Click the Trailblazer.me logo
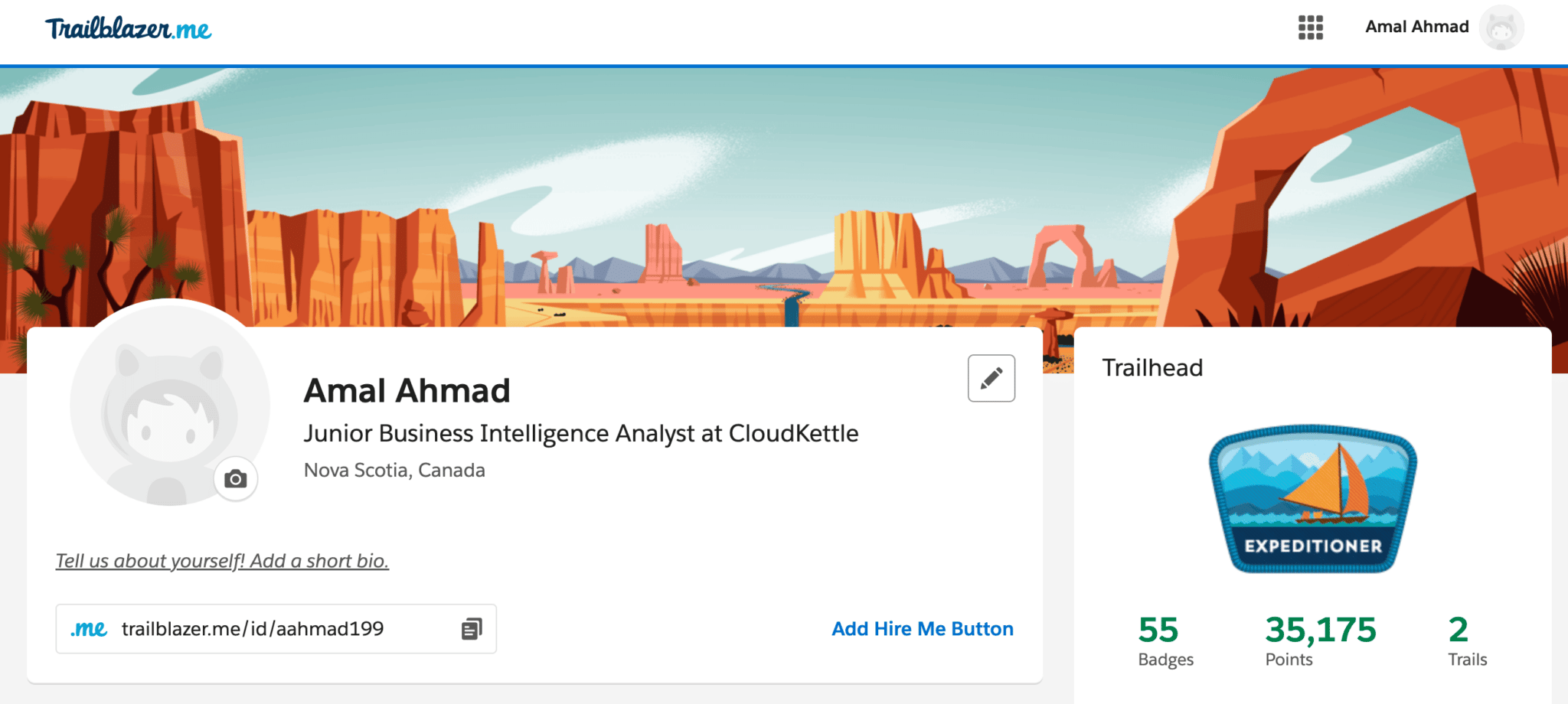1568x704 pixels. point(129,28)
